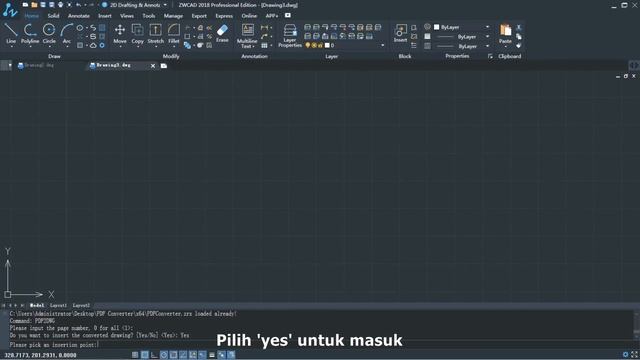Click the Insert block icon
640x360 pixels.
pyautogui.click(x=400, y=33)
